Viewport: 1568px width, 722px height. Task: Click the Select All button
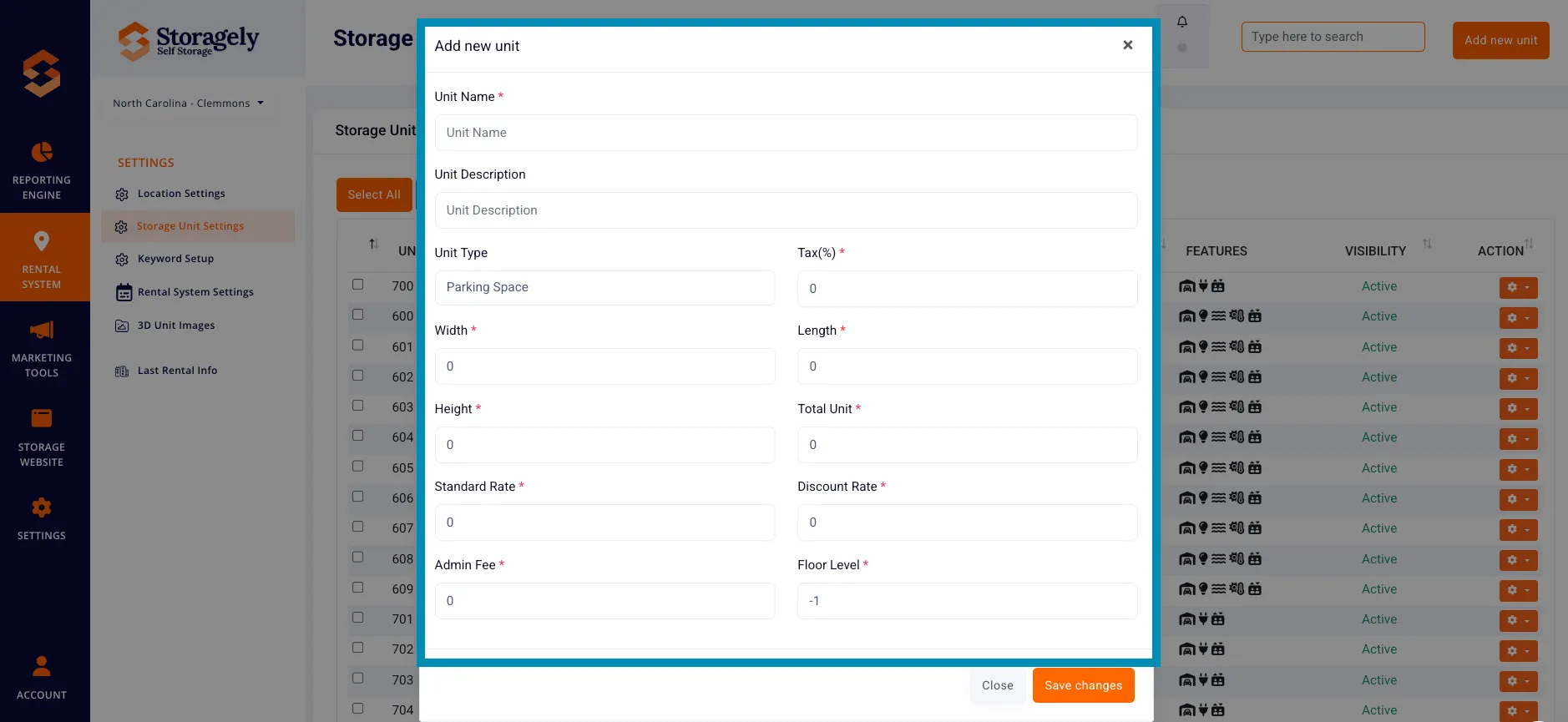(374, 194)
